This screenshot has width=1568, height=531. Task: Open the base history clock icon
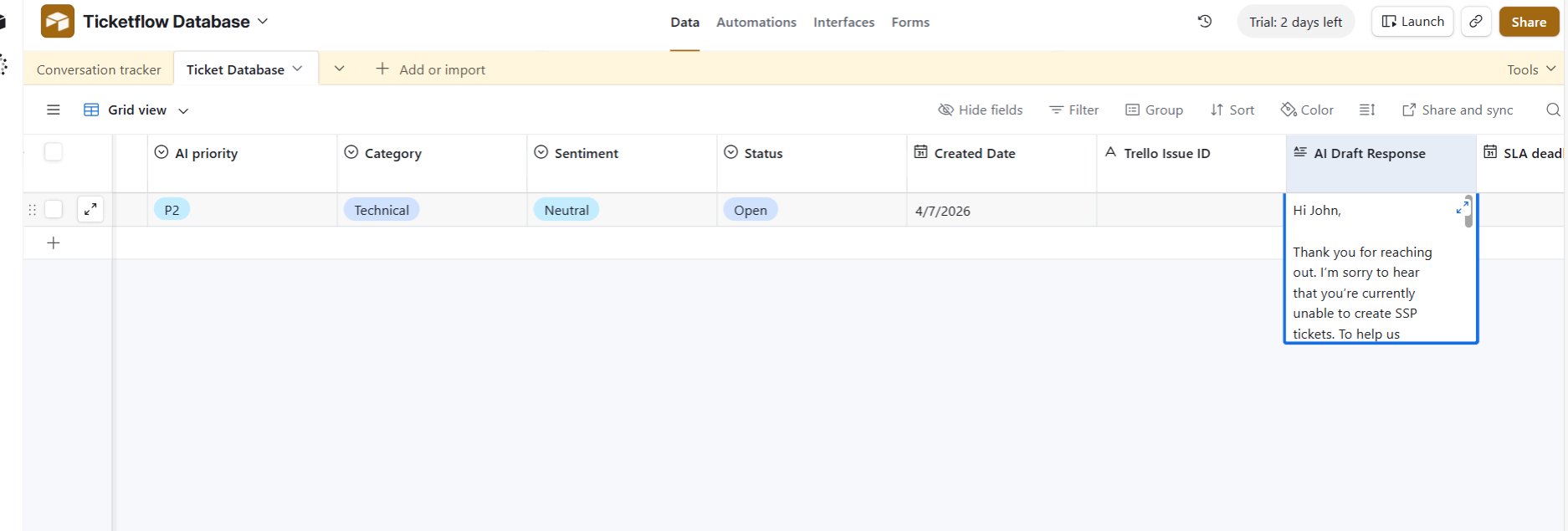1205,22
